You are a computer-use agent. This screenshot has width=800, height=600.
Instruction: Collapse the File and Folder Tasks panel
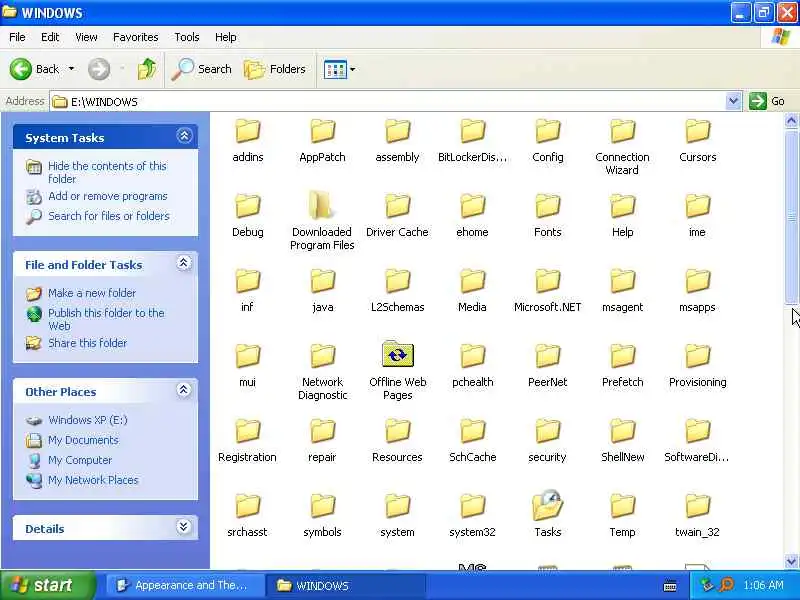[184, 263]
